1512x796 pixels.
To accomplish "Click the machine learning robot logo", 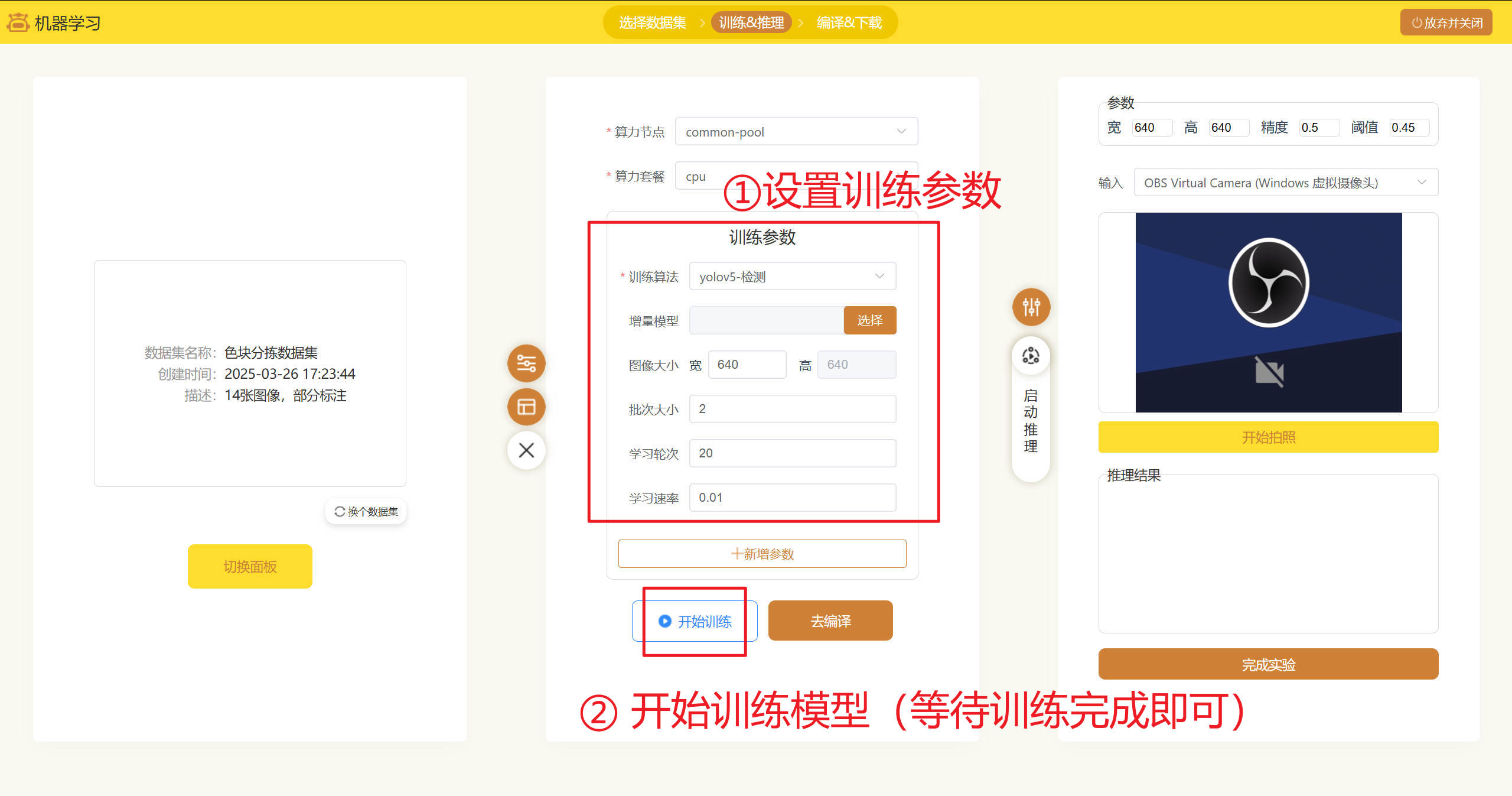I will [x=18, y=22].
